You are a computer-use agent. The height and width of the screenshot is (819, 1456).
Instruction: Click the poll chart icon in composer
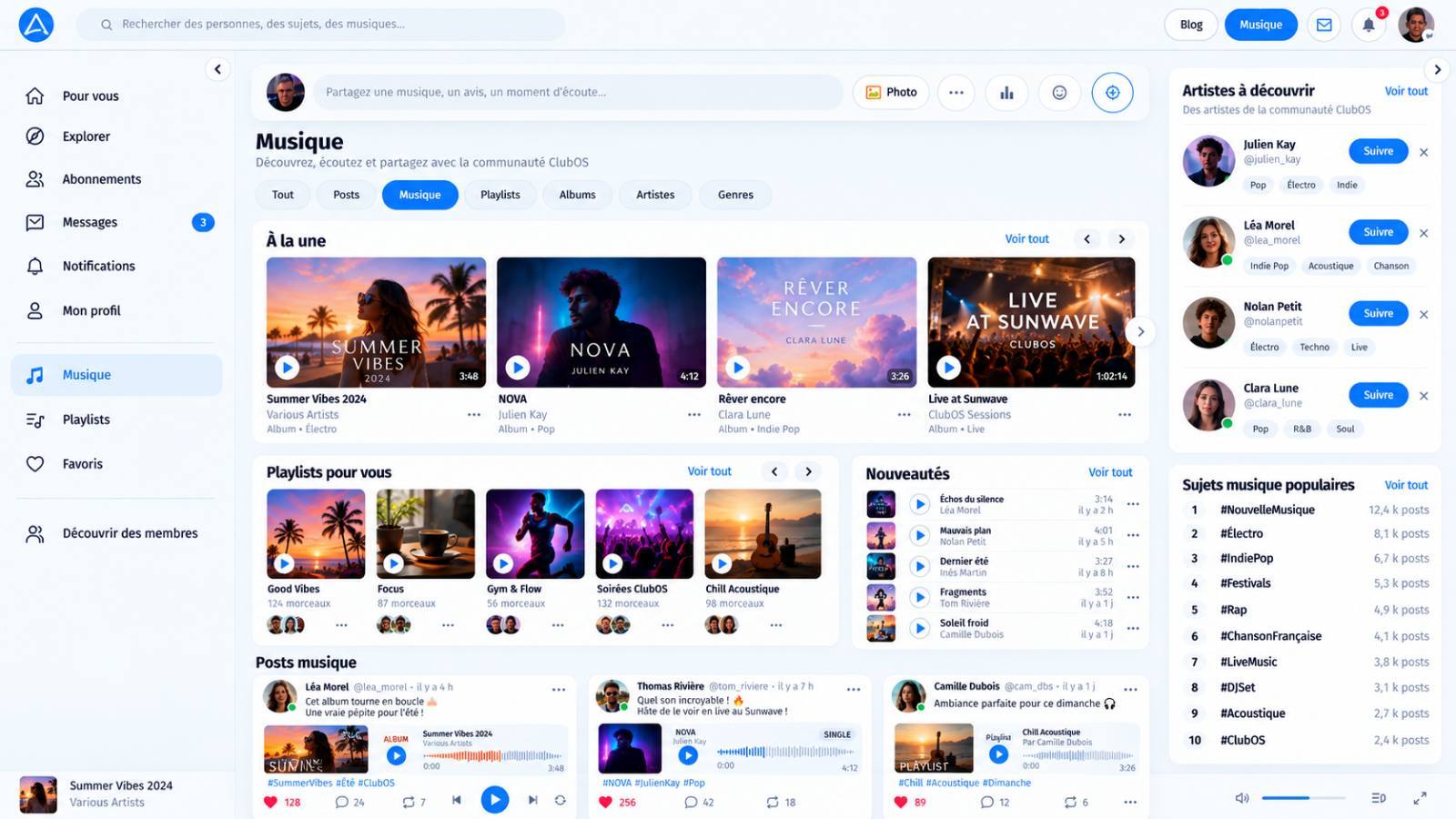click(x=1006, y=92)
